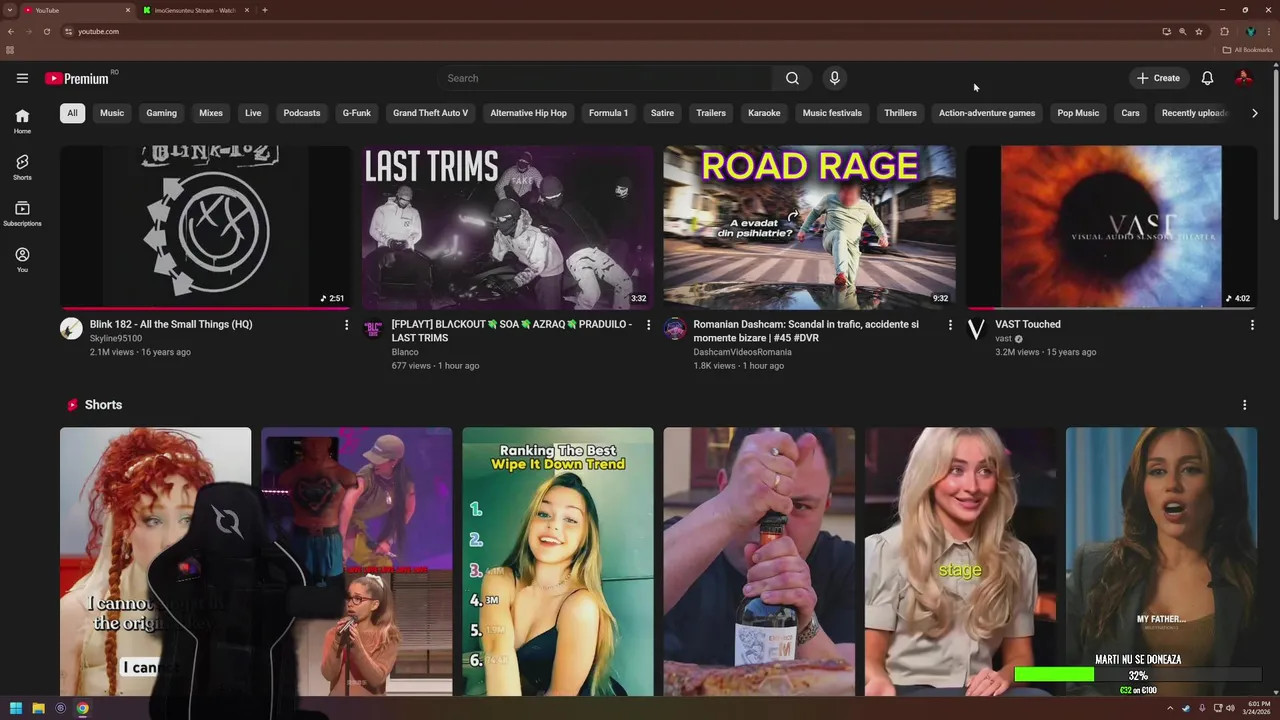Filter by the Live chip
The width and height of the screenshot is (1280, 720).
[253, 113]
